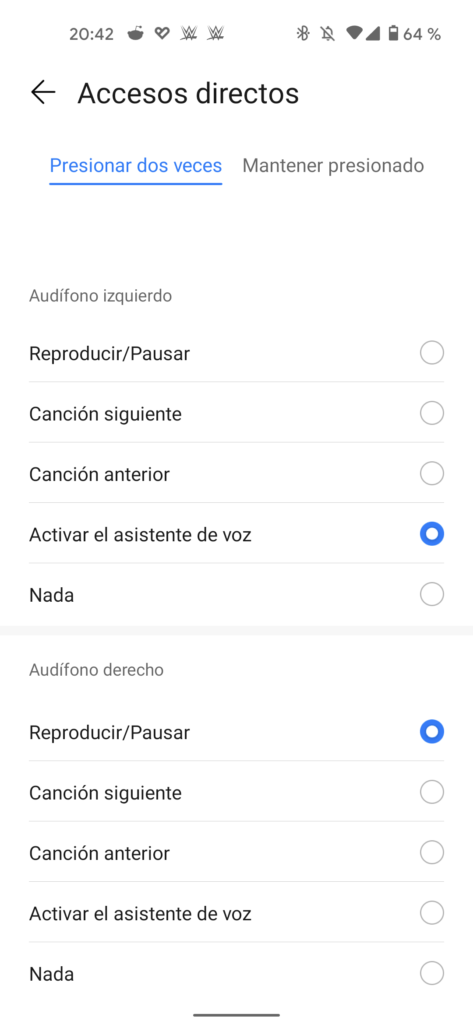The height and width of the screenshot is (1024, 473).
Task: Choose Canción anterior for right earbud
Action: point(236,853)
